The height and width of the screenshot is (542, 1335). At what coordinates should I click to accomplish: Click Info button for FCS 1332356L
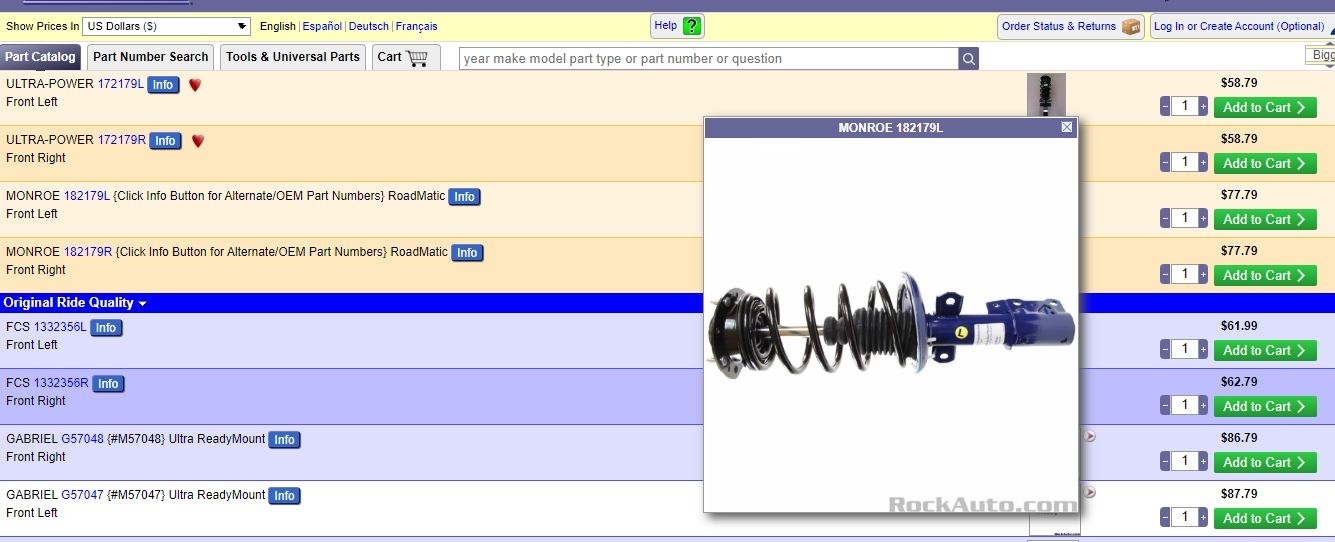point(106,328)
